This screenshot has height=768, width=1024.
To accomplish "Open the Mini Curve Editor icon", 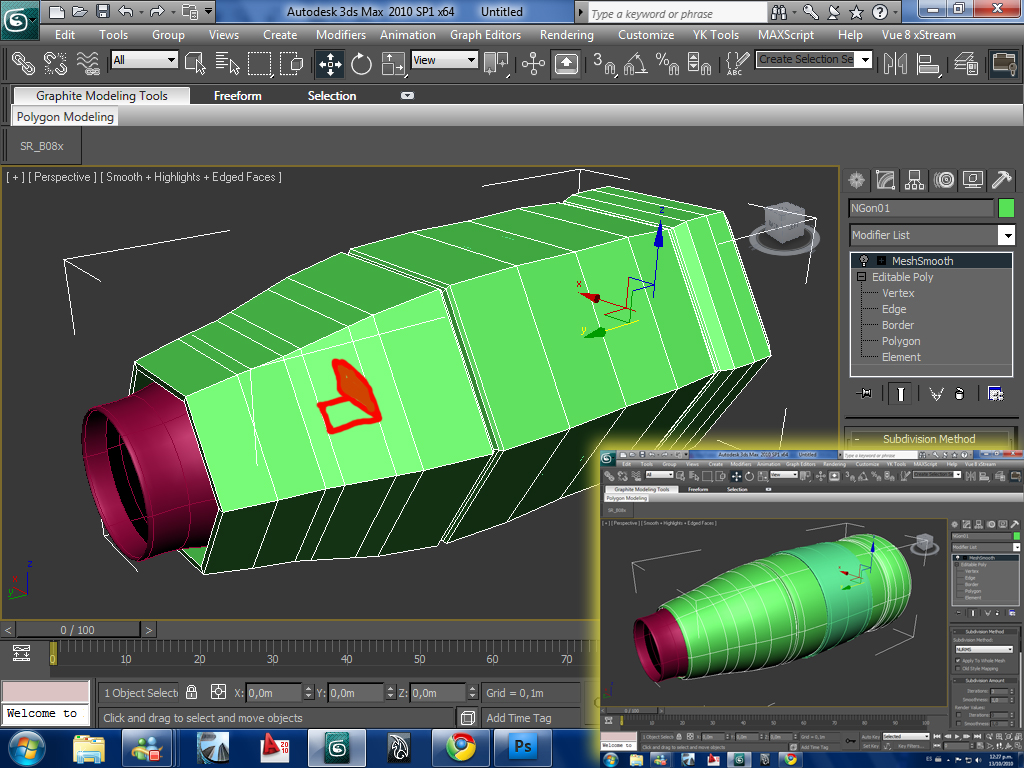I will click(x=22, y=652).
